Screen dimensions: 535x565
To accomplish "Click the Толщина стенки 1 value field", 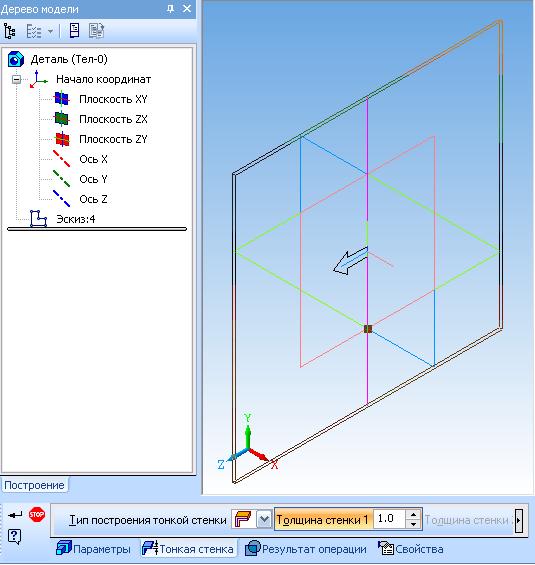I will 389,519.
